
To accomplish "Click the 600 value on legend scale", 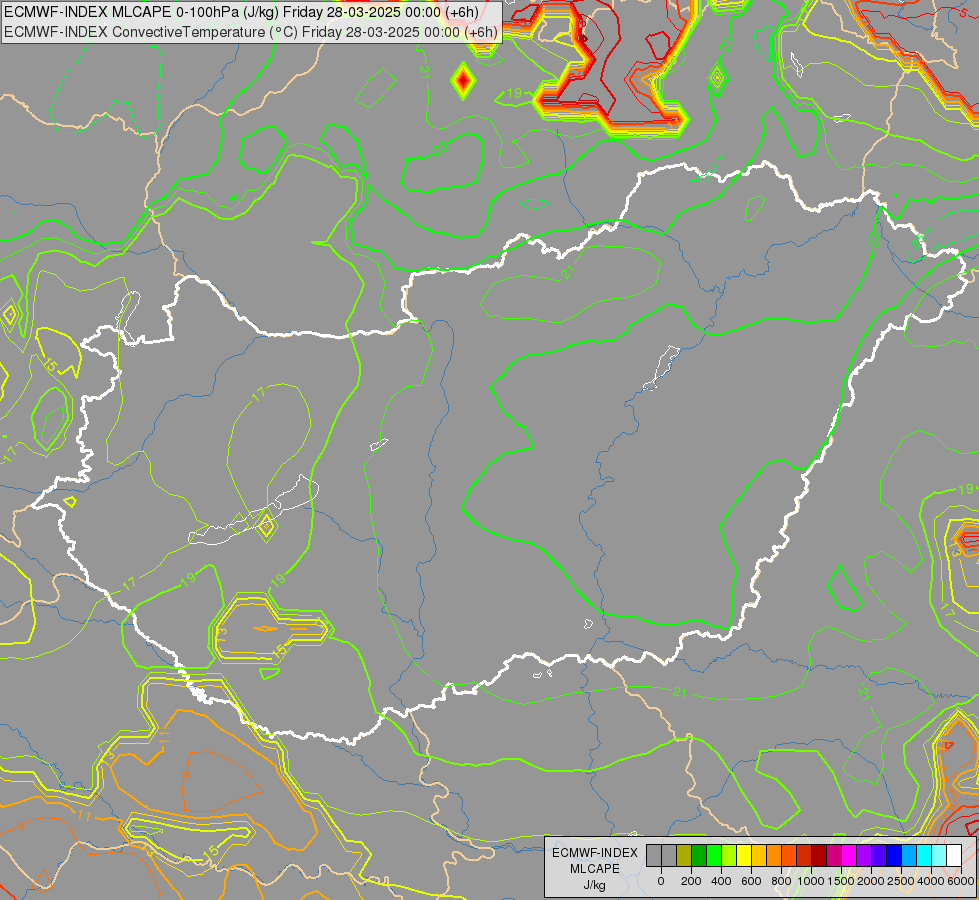I will coord(751,881).
